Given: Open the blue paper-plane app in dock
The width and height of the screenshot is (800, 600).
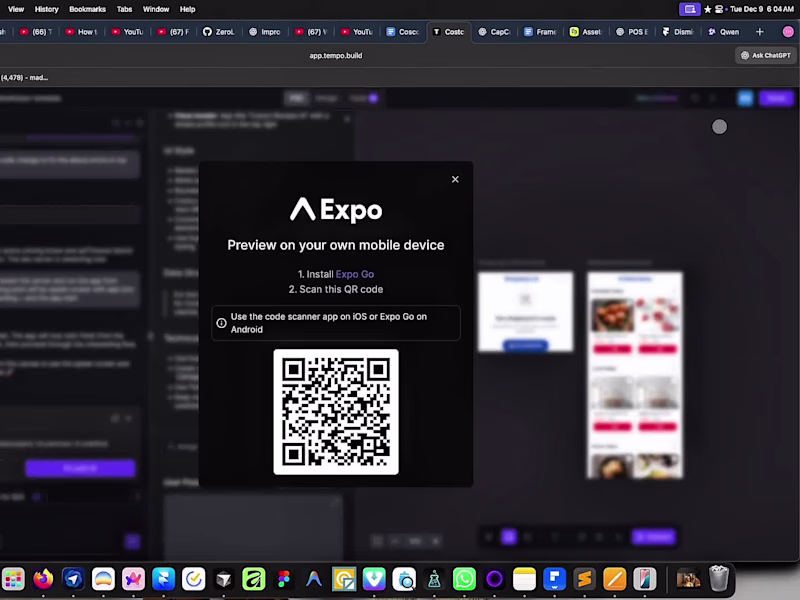Looking at the screenshot, I should (x=73, y=579).
